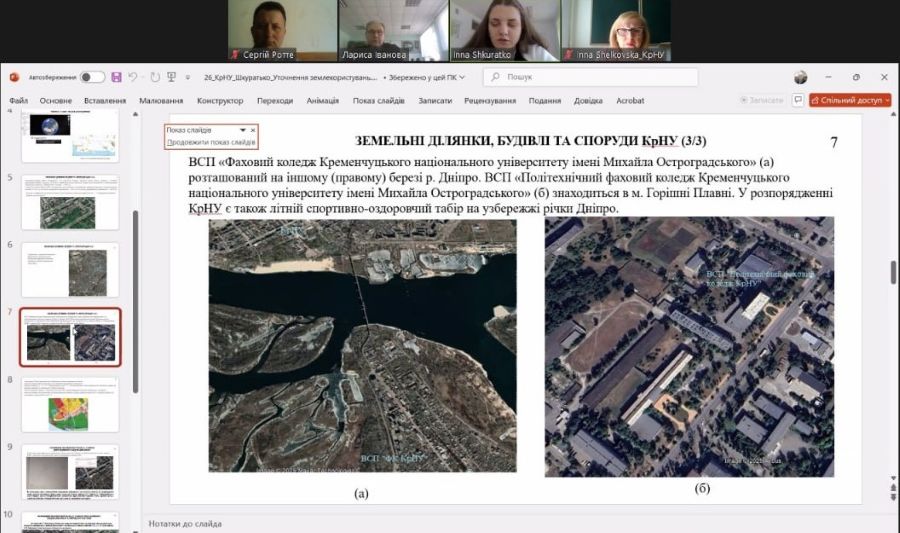Restore down the PowerPoint window
Image resolution: width=900 pixels, height=533 pixels.
(x=856, y=77)
